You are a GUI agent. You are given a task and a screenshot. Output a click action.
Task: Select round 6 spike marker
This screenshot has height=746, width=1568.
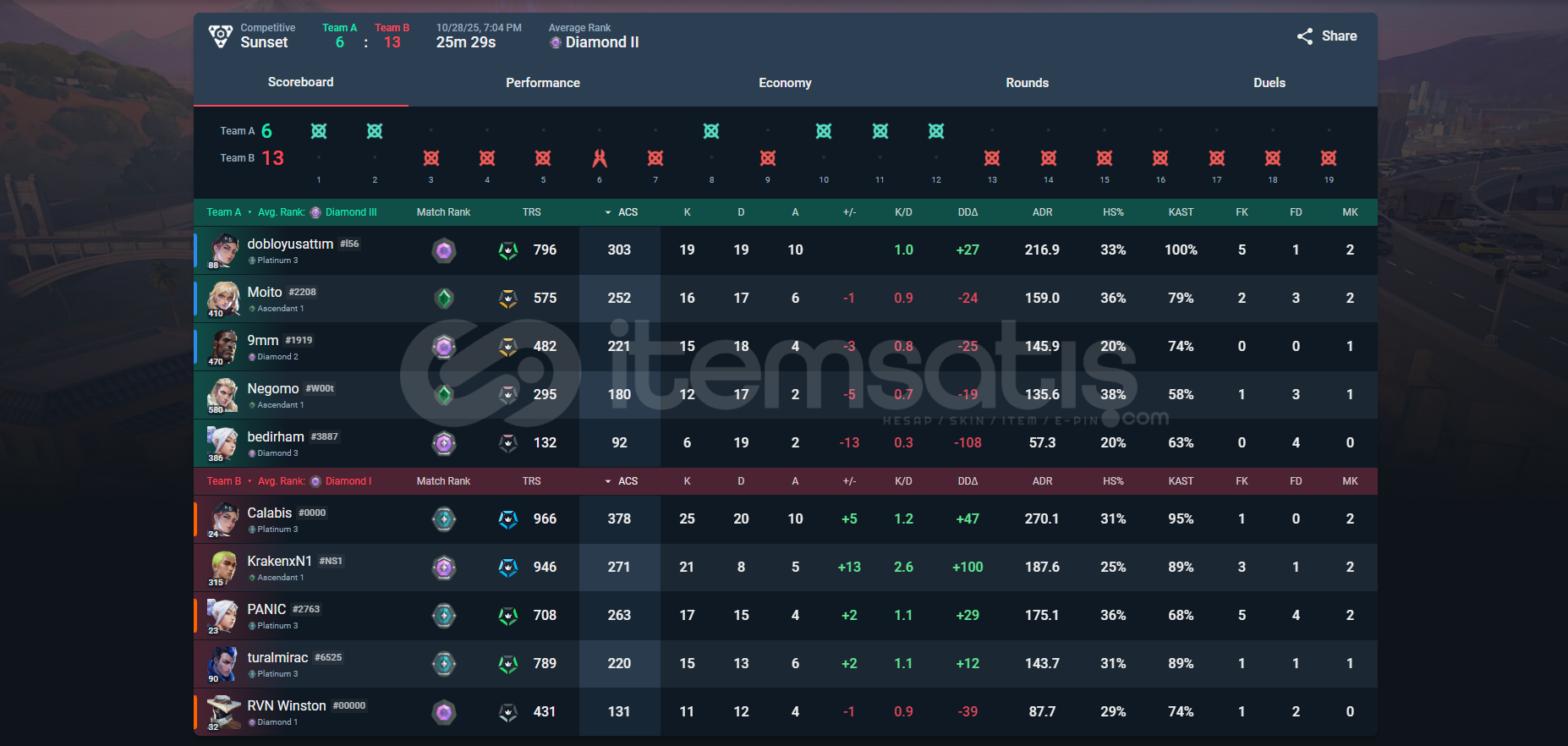[x=600, y=158]
